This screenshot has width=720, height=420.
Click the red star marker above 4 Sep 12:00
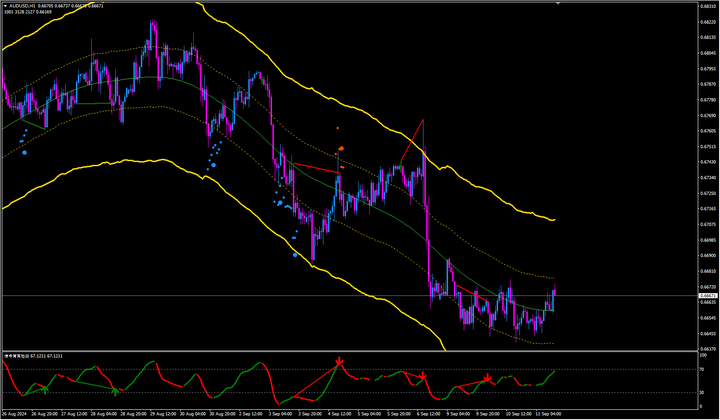[x=339, y=359]
